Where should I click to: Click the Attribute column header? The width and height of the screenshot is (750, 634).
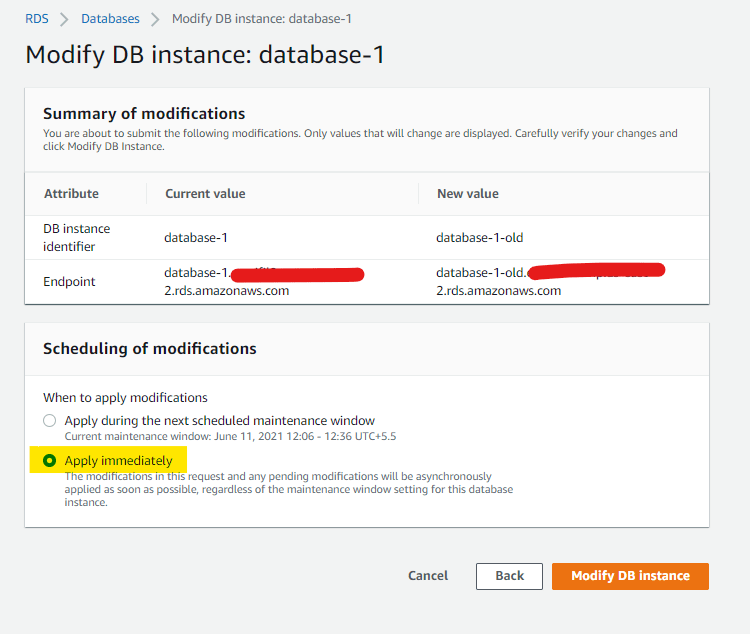click(x=71, y=194)
